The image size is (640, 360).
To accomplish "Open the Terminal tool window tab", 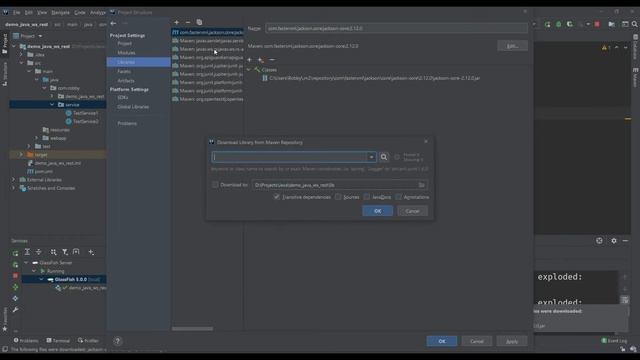I will [58, 340].
